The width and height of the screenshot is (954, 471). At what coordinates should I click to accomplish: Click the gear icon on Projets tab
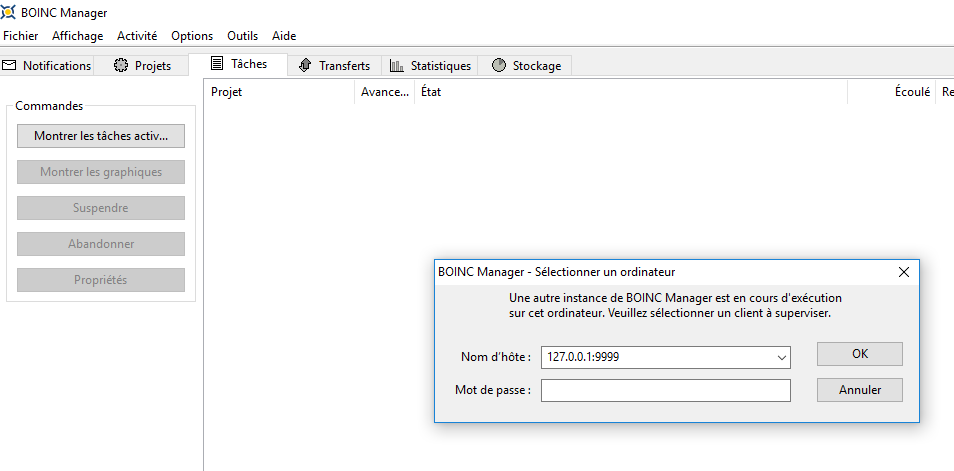(121, 65)
